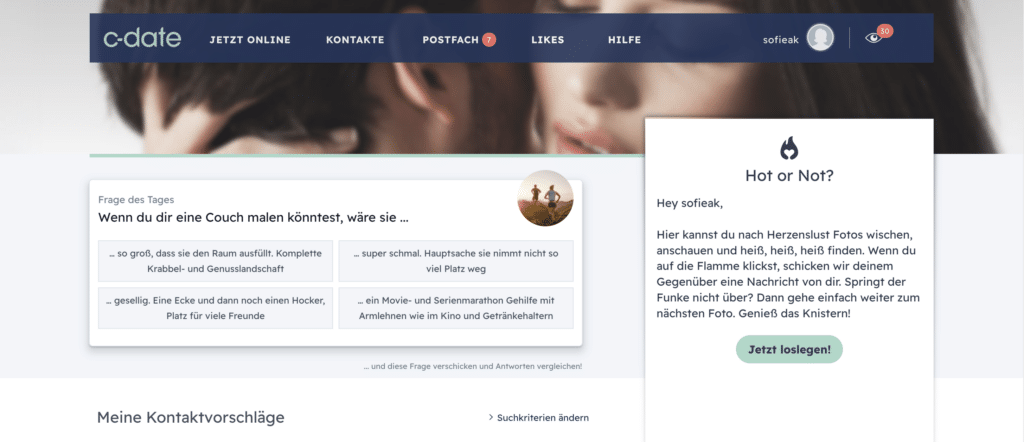
Task: Click the Jetzt loslegen! button
Action: coord(790,349)
